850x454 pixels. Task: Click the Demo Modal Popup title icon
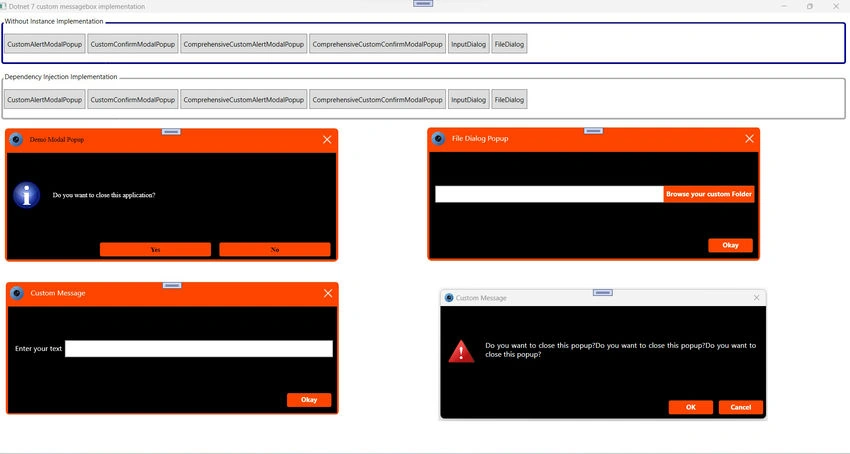pos(16,139)
